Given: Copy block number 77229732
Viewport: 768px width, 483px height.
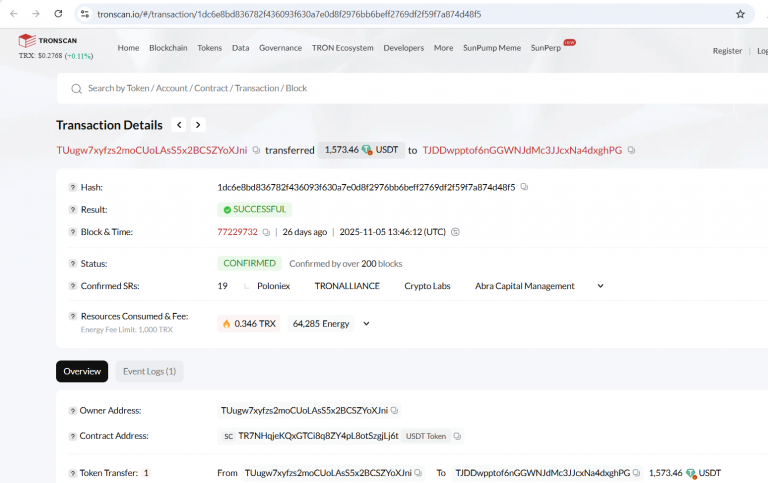Looking at the screenshot, I should (x=266, y=232).
